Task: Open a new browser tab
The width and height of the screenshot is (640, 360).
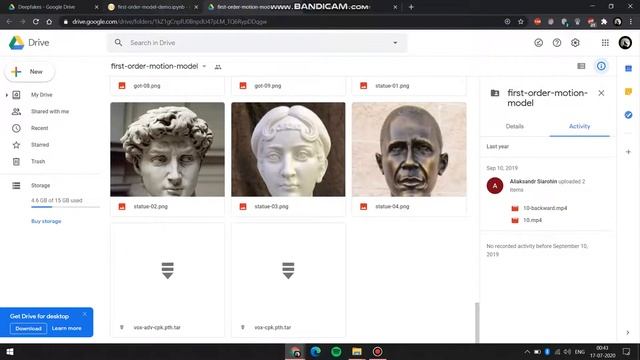Action: (x=411, y=7)
